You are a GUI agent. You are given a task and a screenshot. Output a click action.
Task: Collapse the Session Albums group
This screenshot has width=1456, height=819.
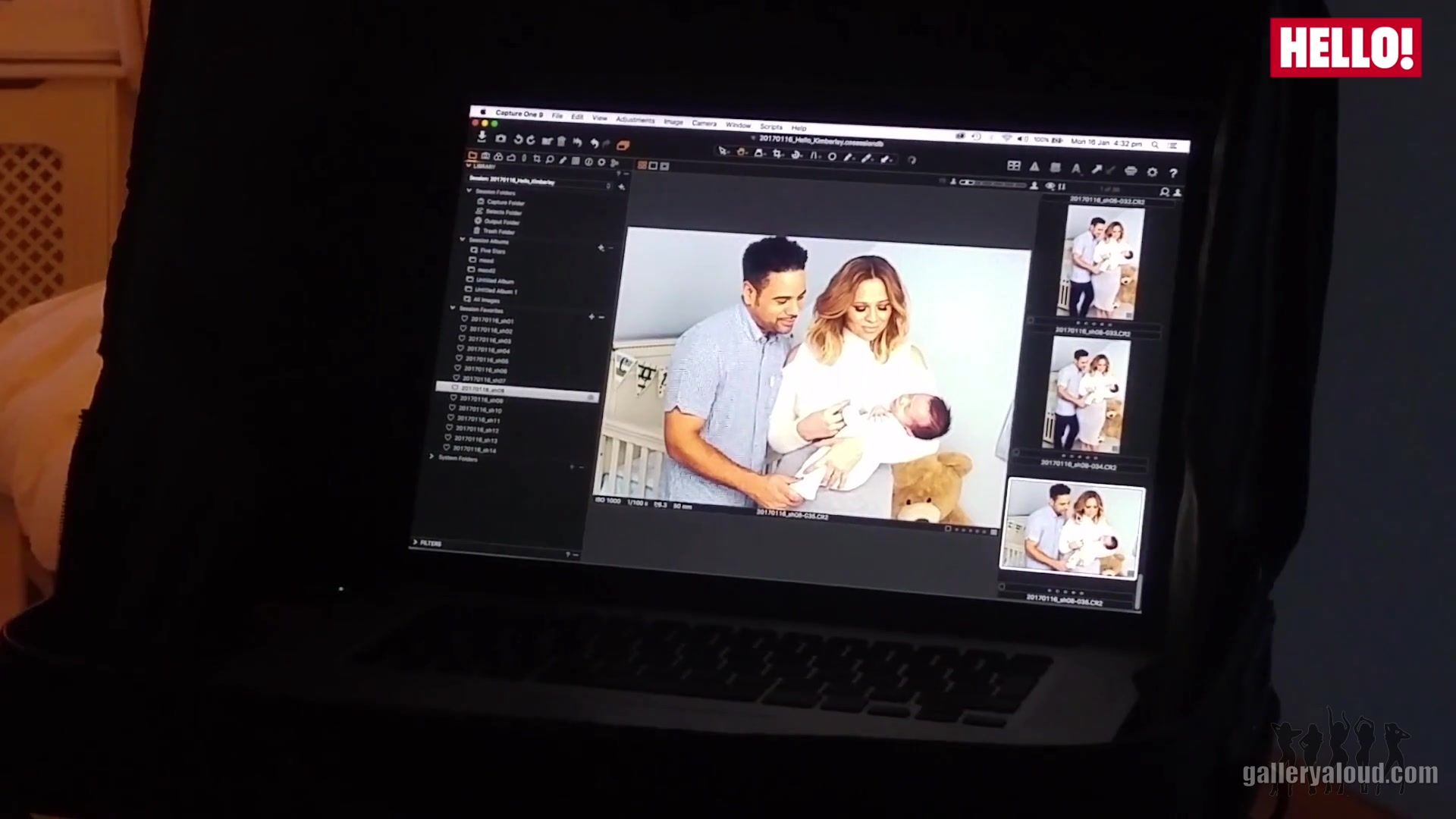[x=463, y=240]
